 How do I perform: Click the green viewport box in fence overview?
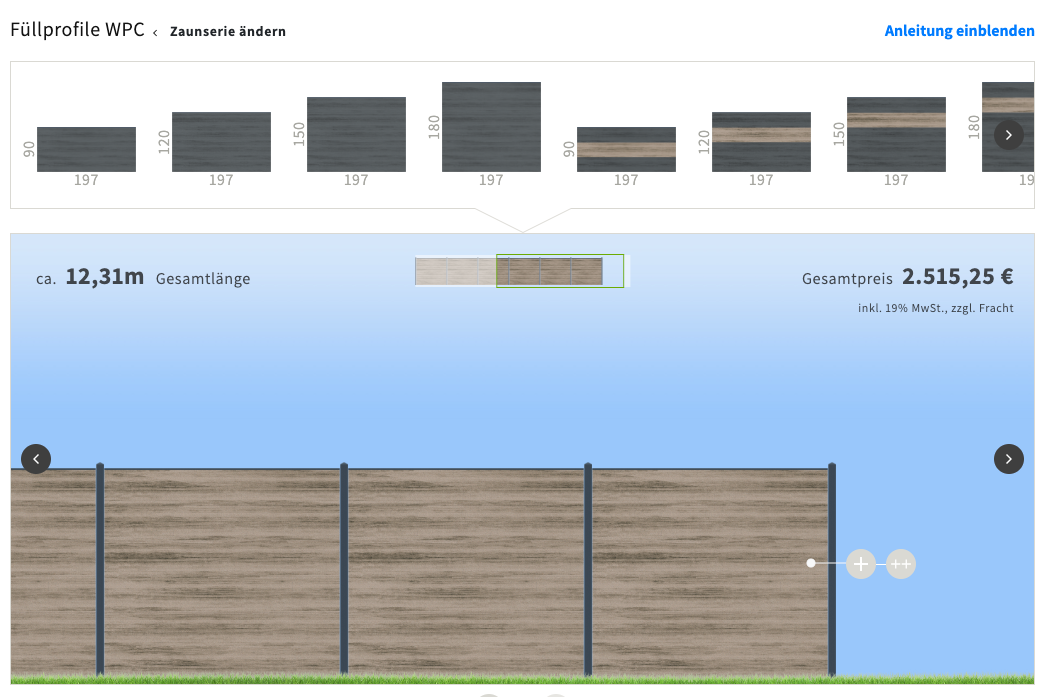pos(559,271)
